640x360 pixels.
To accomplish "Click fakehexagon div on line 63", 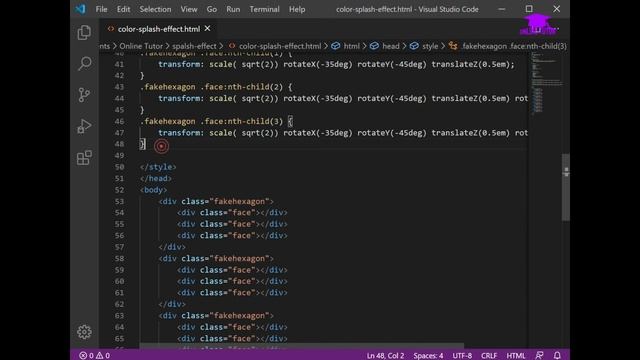I will tap(216, 316).
